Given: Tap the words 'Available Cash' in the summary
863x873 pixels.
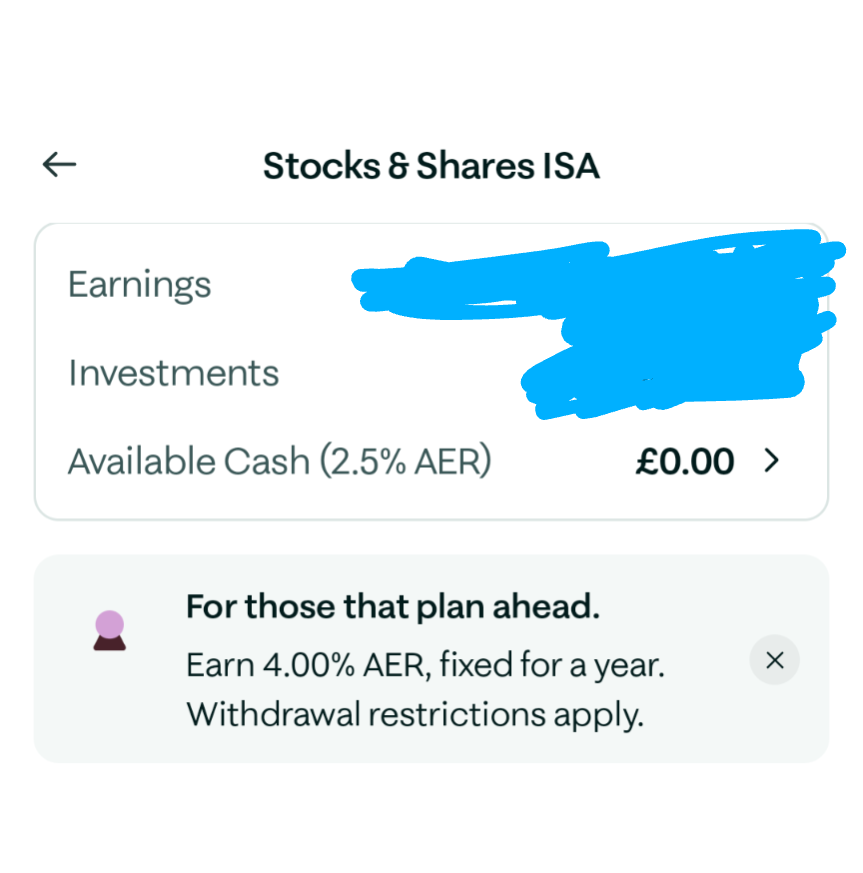Looking at the screenshot, I should pyautogui.click(x=189, y=462).
